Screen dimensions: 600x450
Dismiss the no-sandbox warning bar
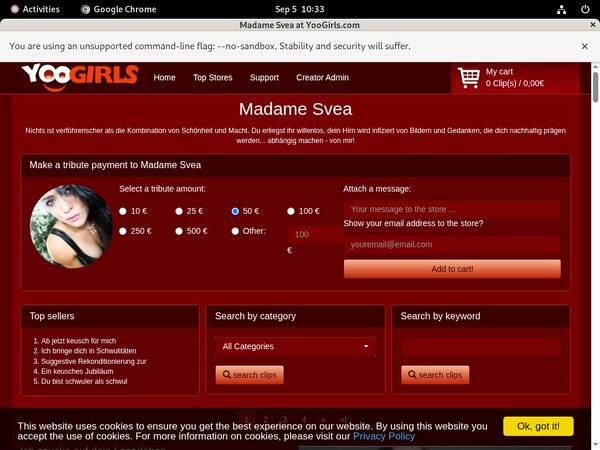coord(584,46)
